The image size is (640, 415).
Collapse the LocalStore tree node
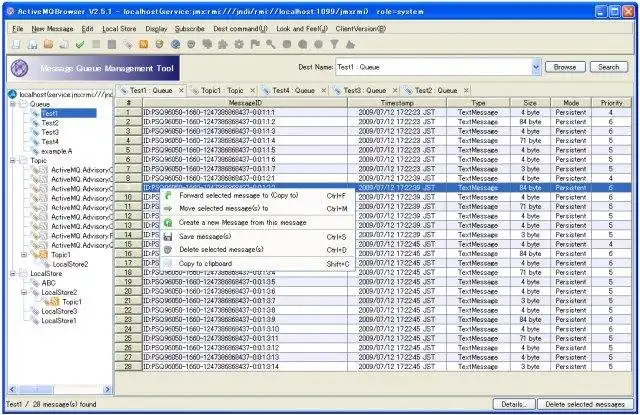pyautogui.click(x=13, y=273)
